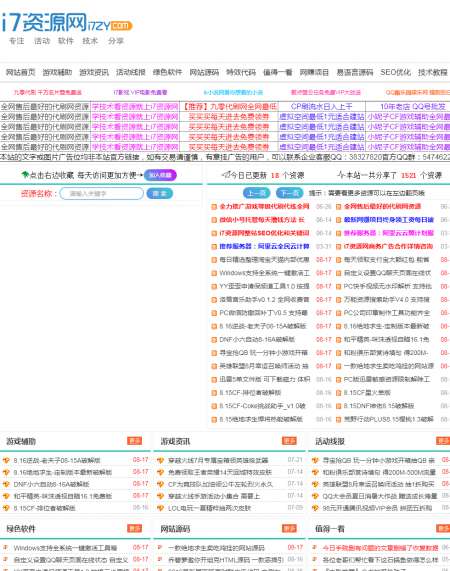The height and width of the screenshot is (571, 450).
Task: Focus the 资源名称 search input field
Action: pos(102,193)
